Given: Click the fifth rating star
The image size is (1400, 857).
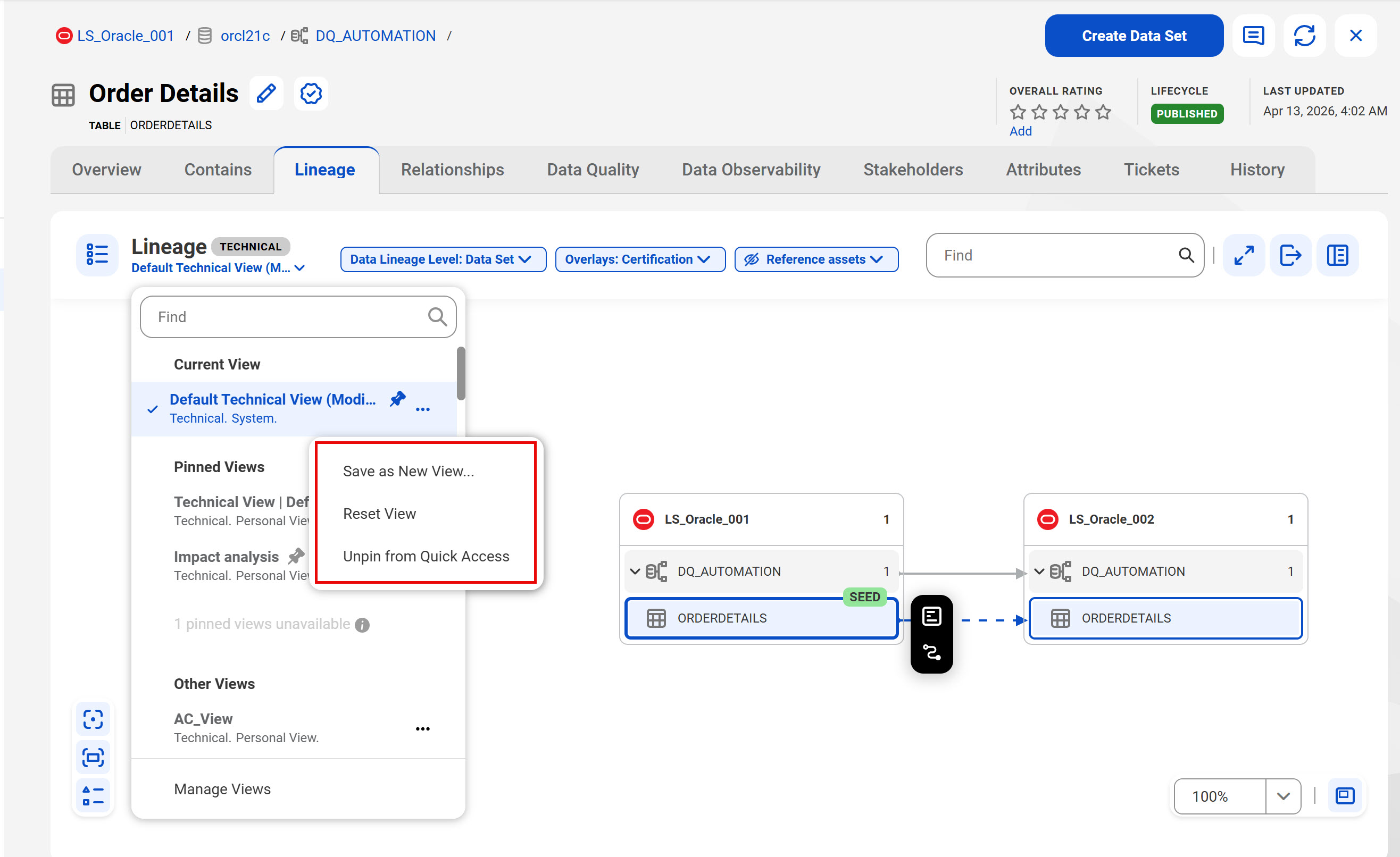Looking at the screenshot, I should (1103, 112).
